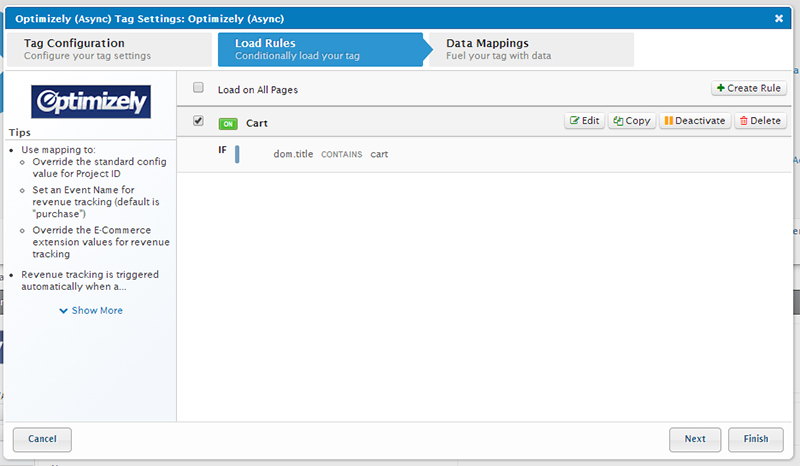Select the Cart rule title
Viewport: 800px width, 466px height.
coord(257,123)
